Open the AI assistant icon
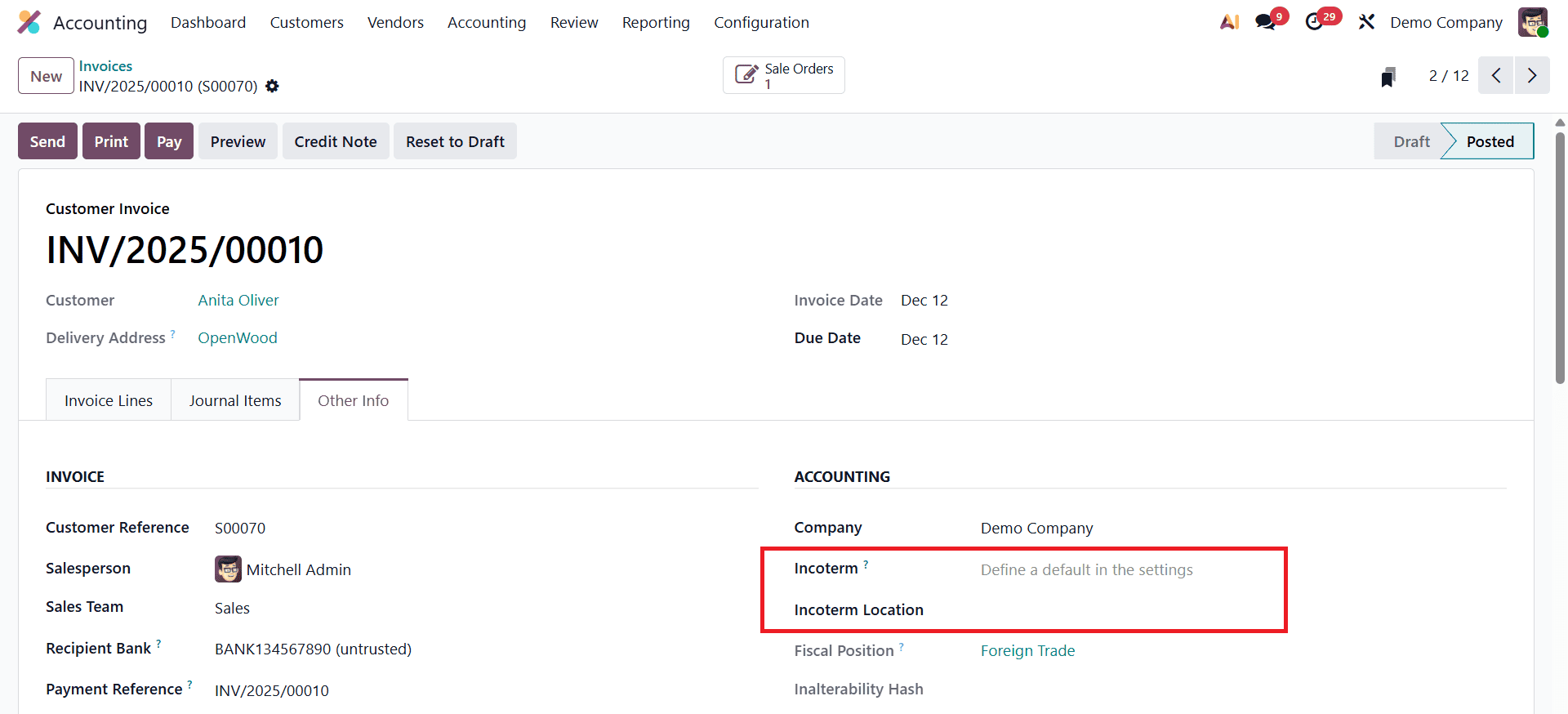This screenshot has height=714, width=1568. [x=1229, y=22]
